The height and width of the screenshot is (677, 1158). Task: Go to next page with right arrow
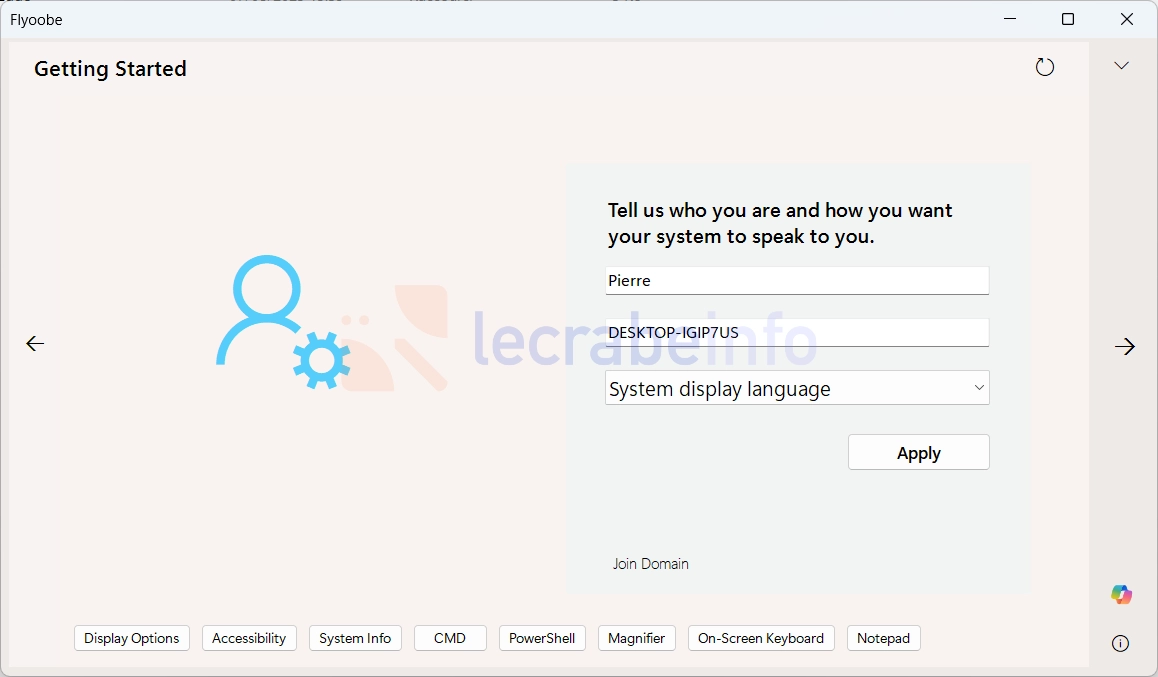[1125, 346]
